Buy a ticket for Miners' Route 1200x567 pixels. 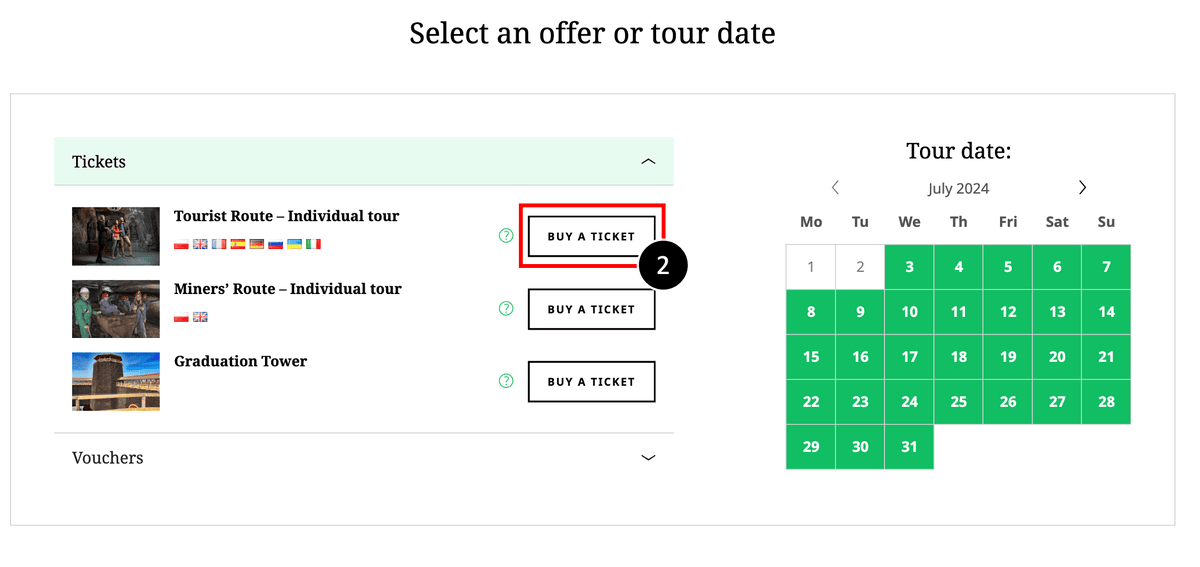click(591, 309)
